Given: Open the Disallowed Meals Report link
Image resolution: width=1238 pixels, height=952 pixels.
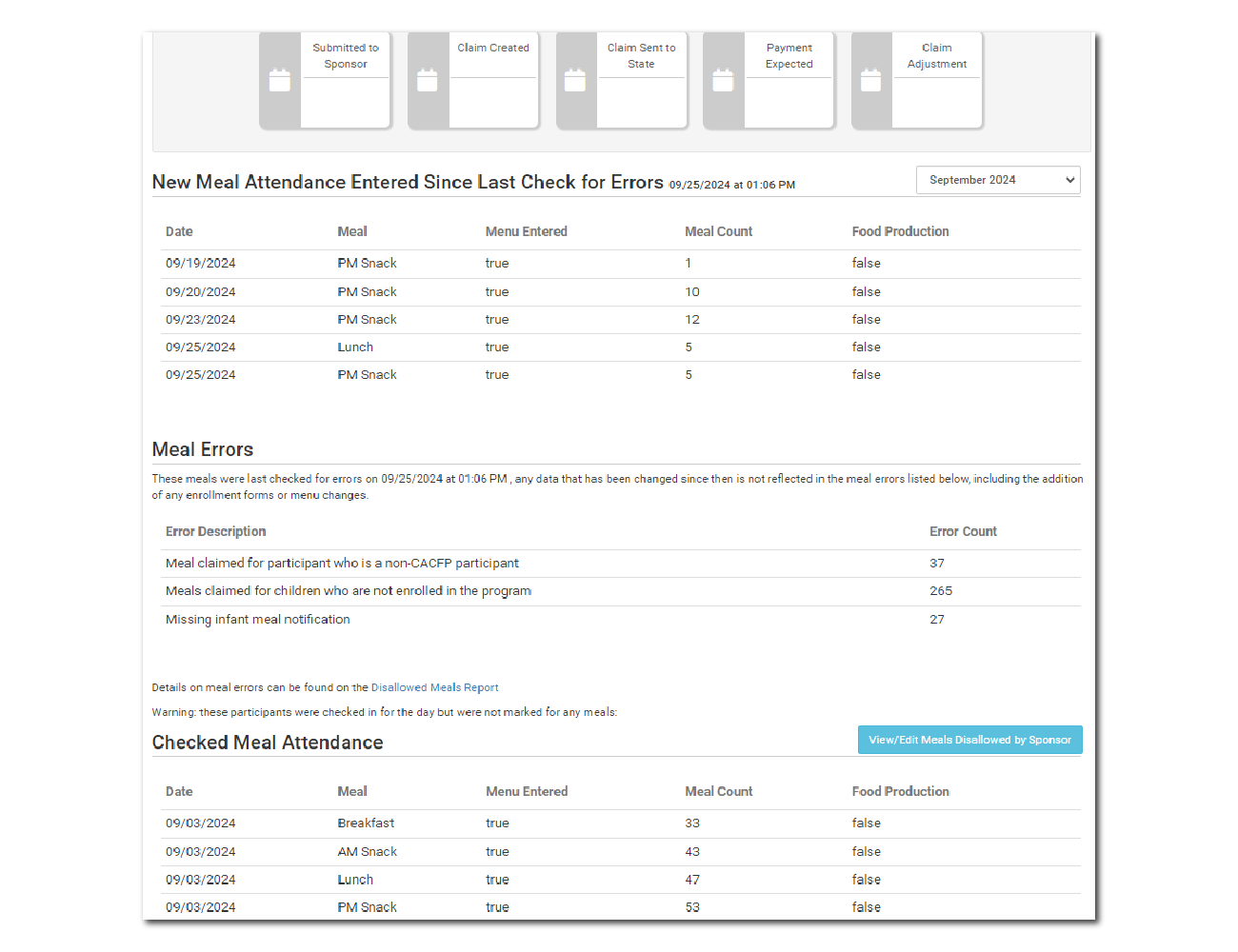Looking at the screenshot, I should pyautogui.click(x=434, y=687).
